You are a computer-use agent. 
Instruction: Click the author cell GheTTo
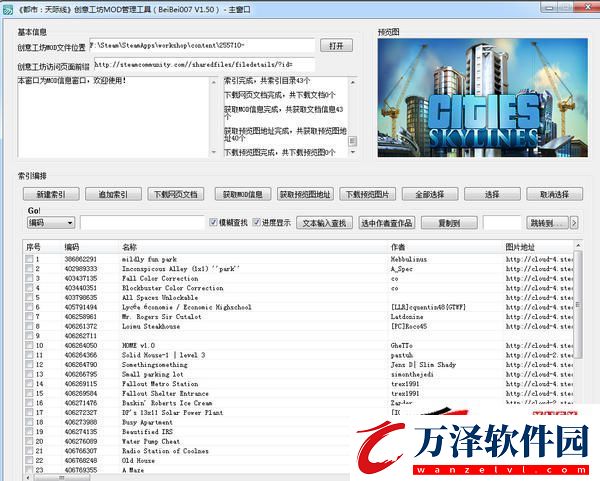401,345
